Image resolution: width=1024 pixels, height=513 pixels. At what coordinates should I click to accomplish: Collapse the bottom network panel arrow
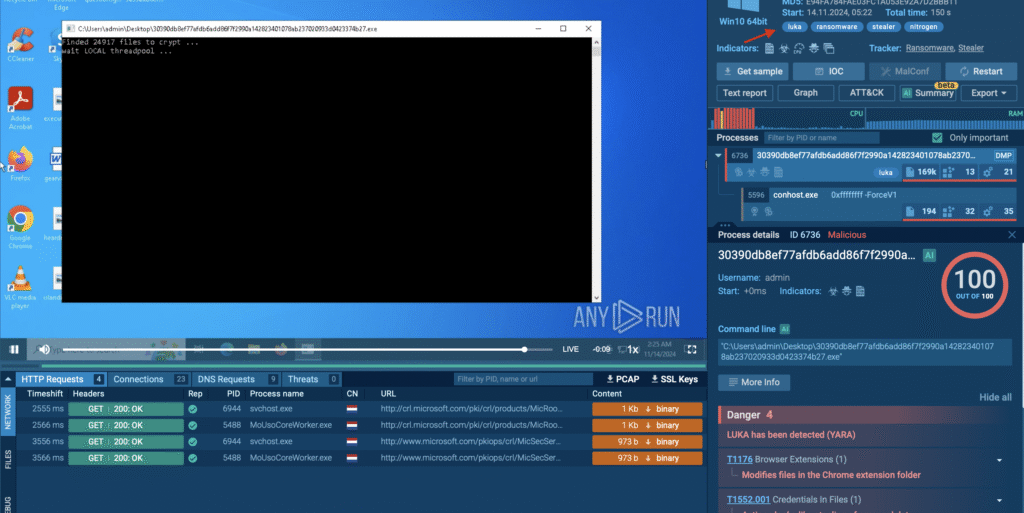coord(8,379)
